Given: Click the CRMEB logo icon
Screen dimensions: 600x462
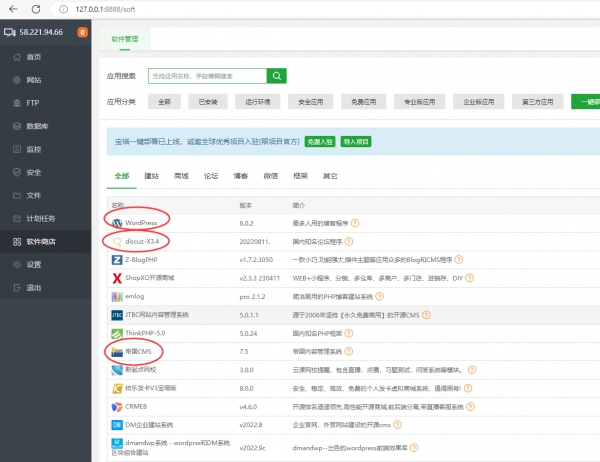Looking at the screenshot, I should [x=117, y=406].
